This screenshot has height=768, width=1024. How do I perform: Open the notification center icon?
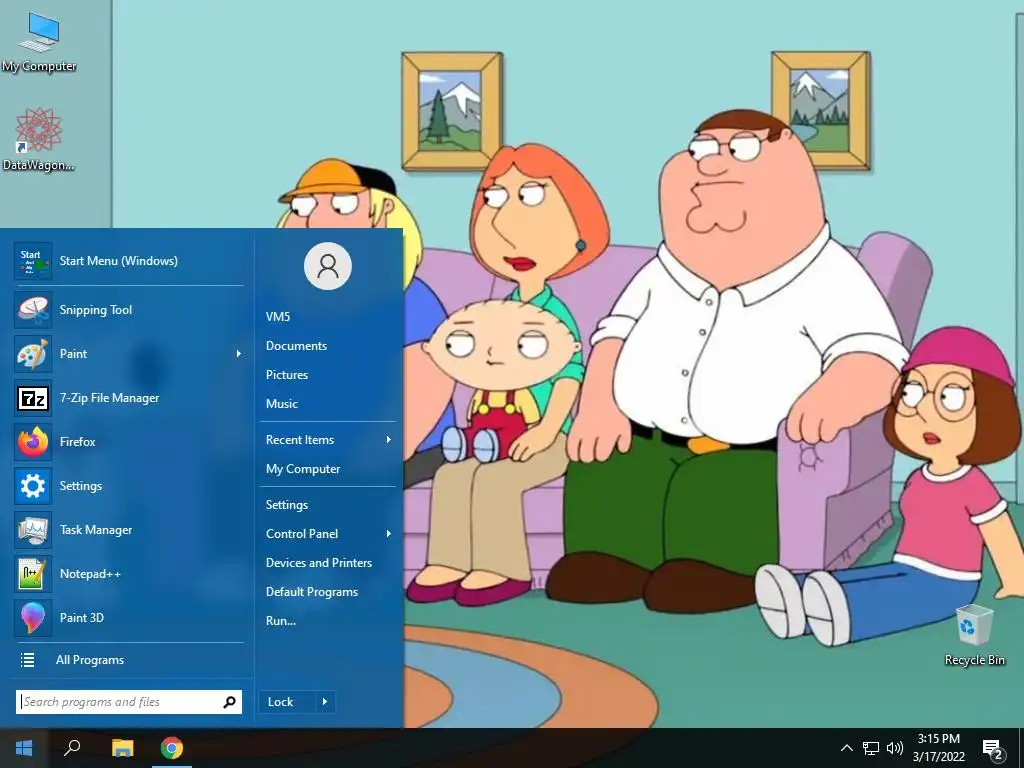(993, 749)
